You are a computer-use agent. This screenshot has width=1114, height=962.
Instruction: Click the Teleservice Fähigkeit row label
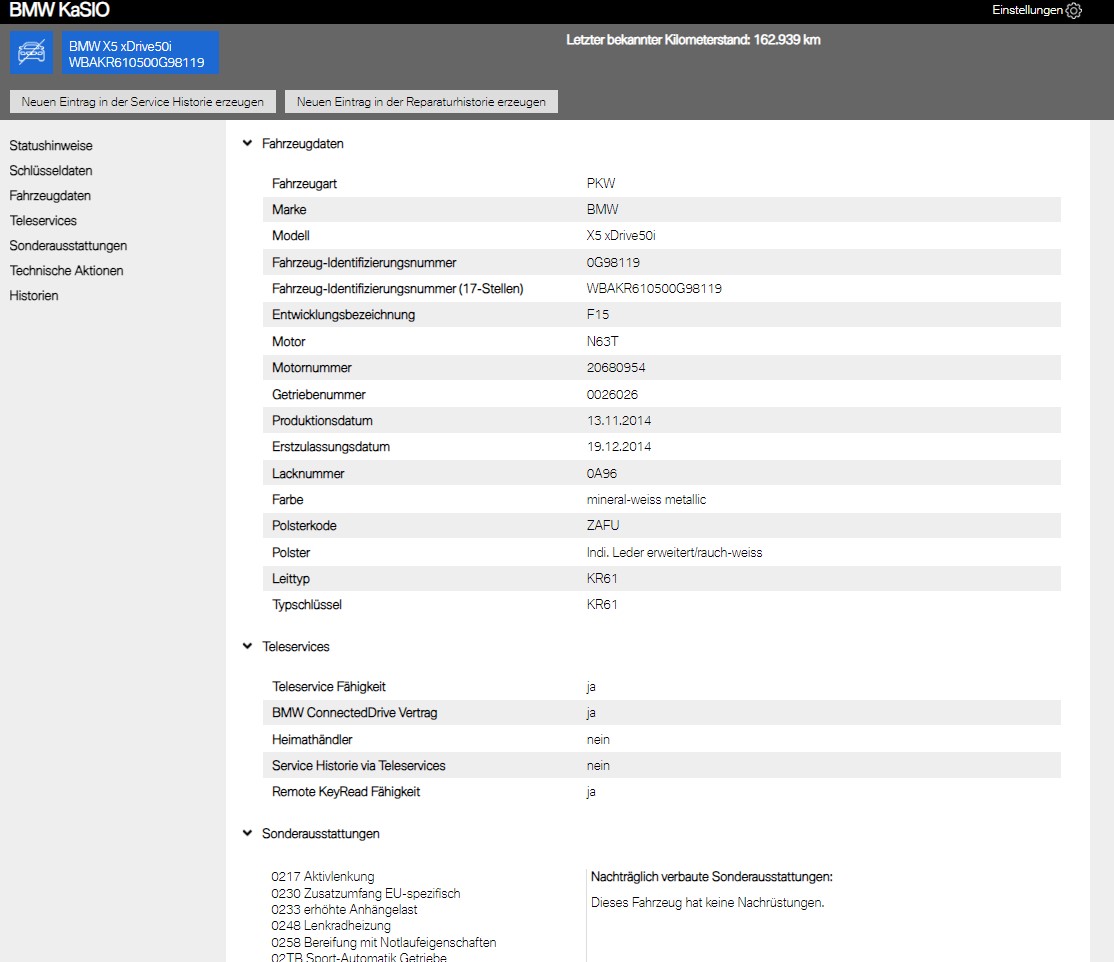click(329, 686)
